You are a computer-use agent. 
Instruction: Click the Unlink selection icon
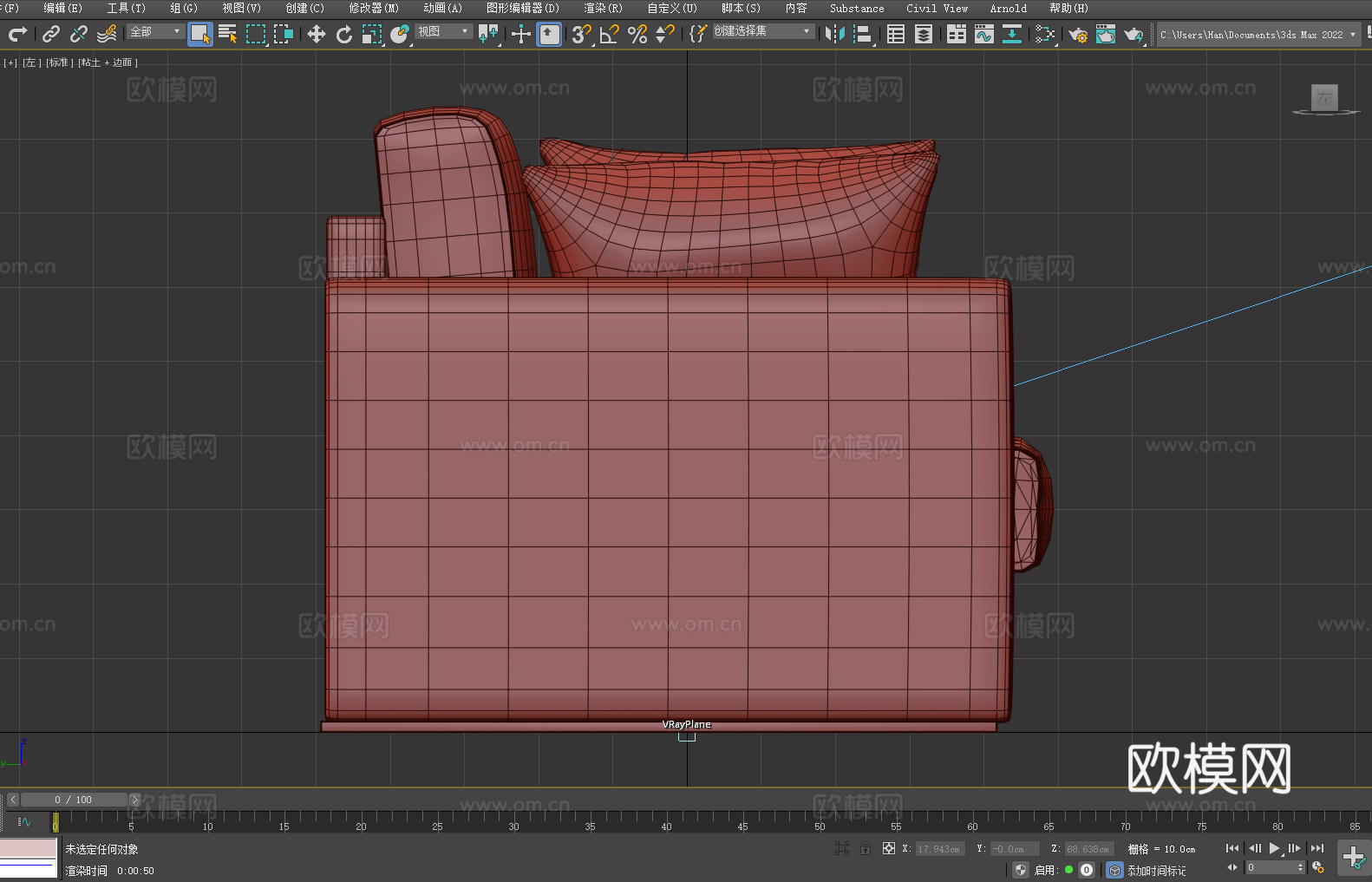79,34
